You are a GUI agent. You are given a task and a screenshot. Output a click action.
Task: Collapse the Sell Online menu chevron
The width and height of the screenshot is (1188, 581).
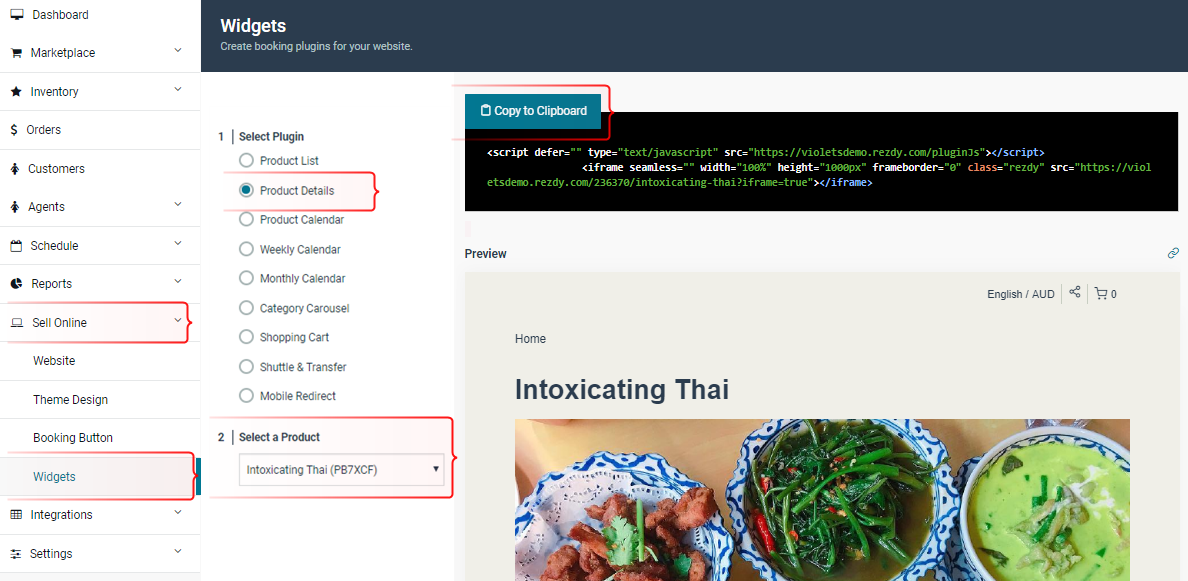178,320
